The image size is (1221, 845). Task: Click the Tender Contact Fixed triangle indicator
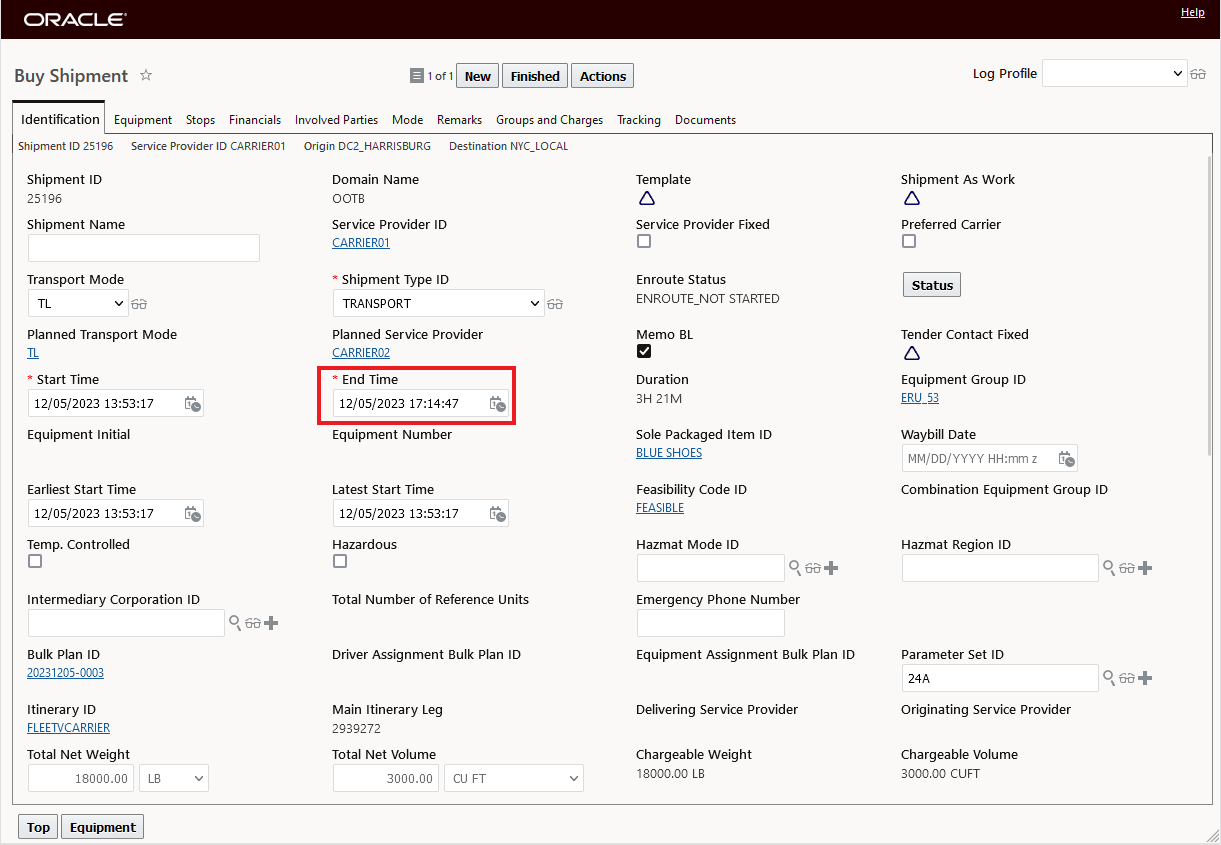point(911,353)
